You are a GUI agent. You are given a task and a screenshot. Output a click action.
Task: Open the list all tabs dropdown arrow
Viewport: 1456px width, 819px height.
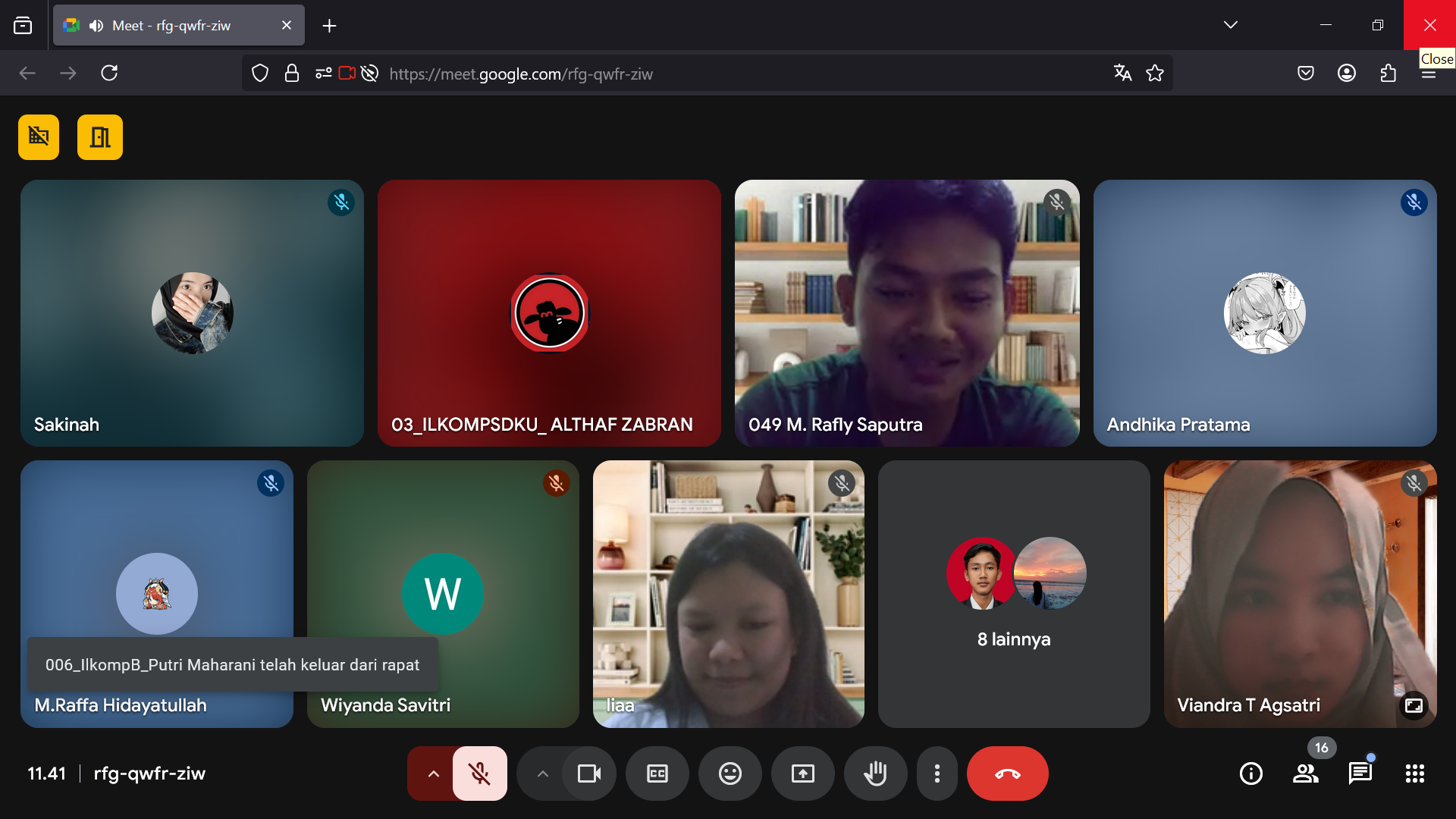pyautogui.click(x=1230, y=25)
